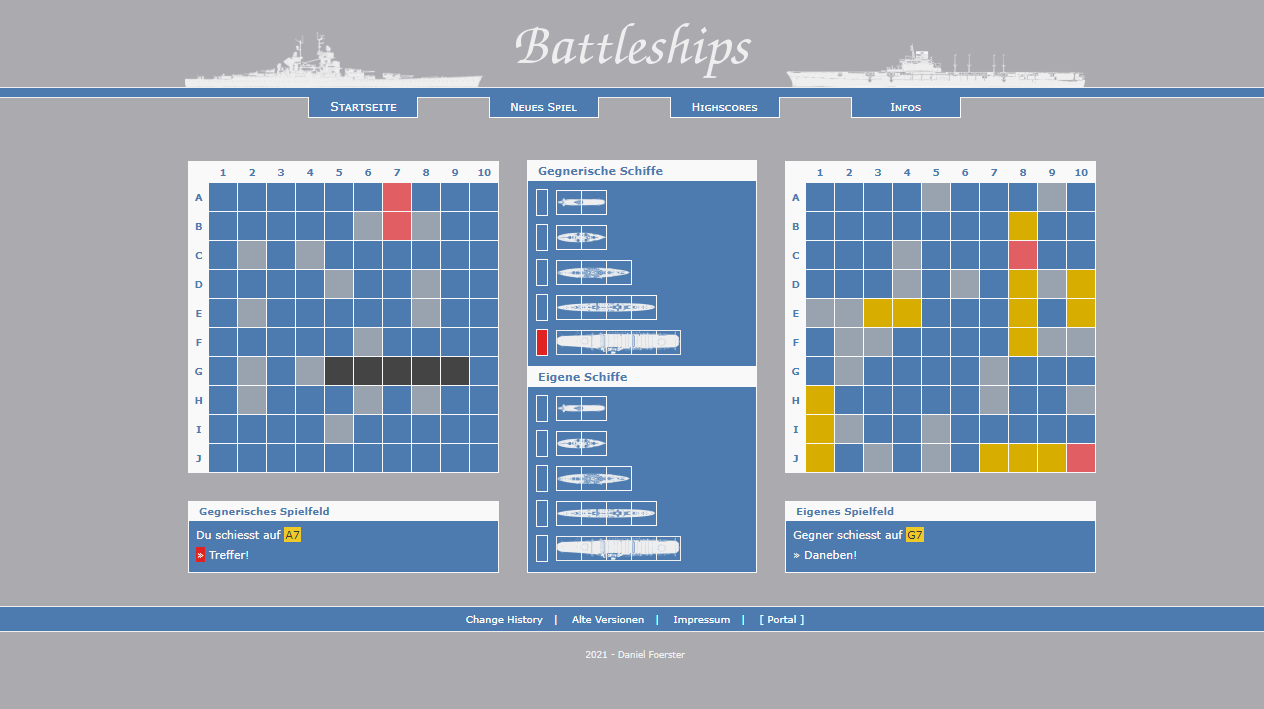View the Impressum page
Image resolution: width=1264 pixels, height=709 pixels.
701,620
